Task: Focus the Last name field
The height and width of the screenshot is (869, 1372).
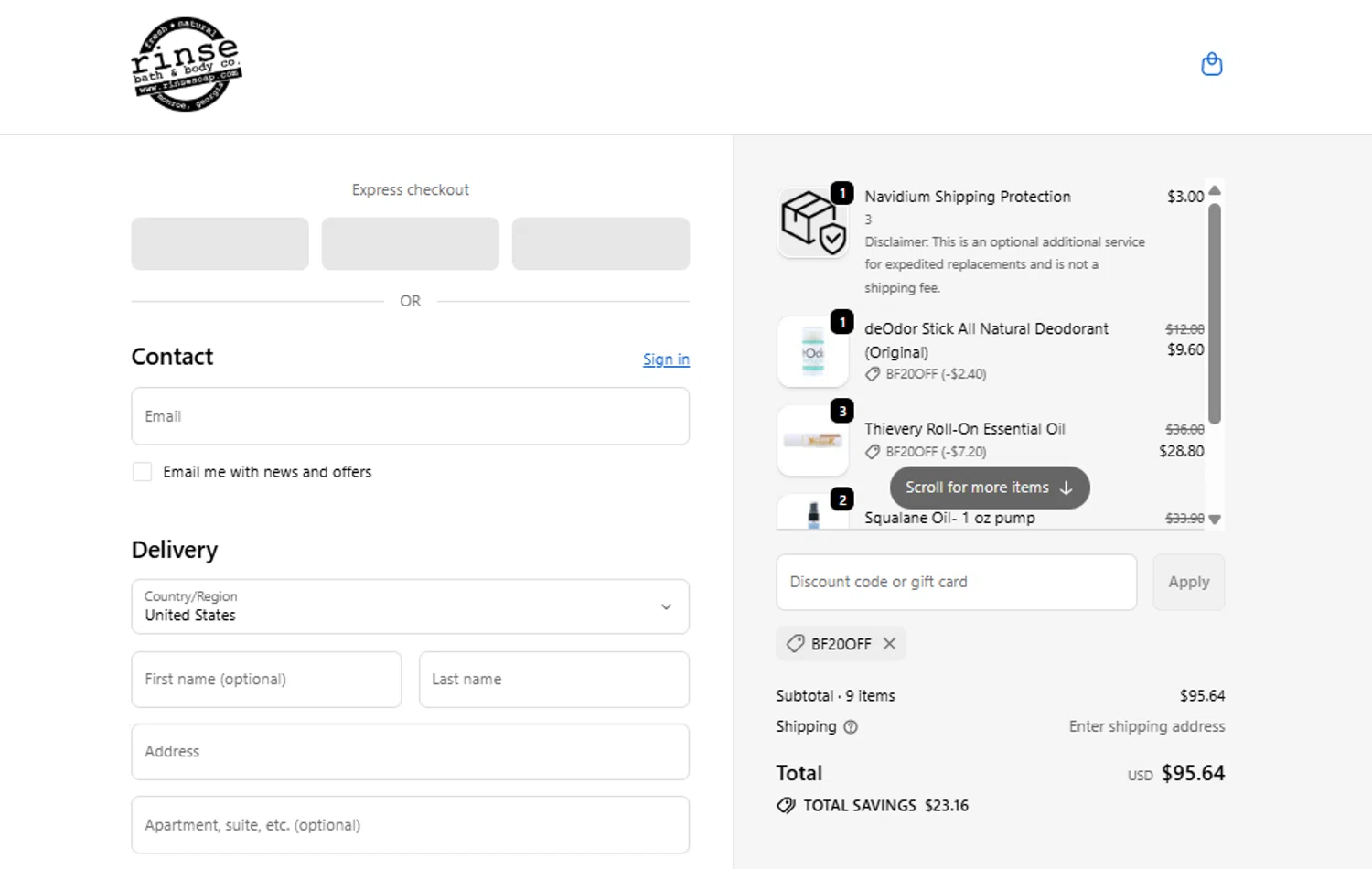Action: (554, 680)
